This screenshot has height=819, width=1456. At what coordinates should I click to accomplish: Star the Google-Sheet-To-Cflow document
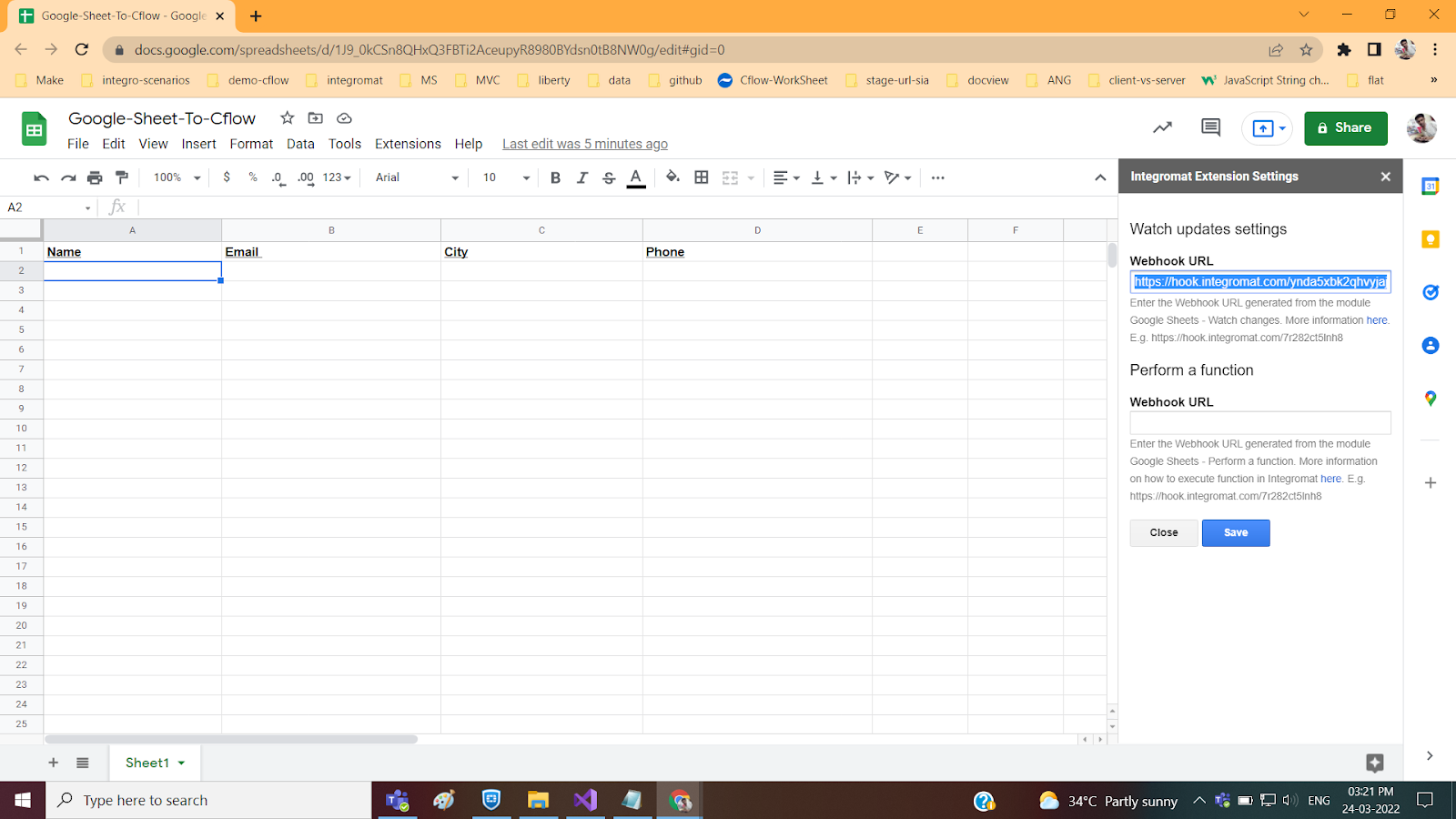[x=288, y=117]
